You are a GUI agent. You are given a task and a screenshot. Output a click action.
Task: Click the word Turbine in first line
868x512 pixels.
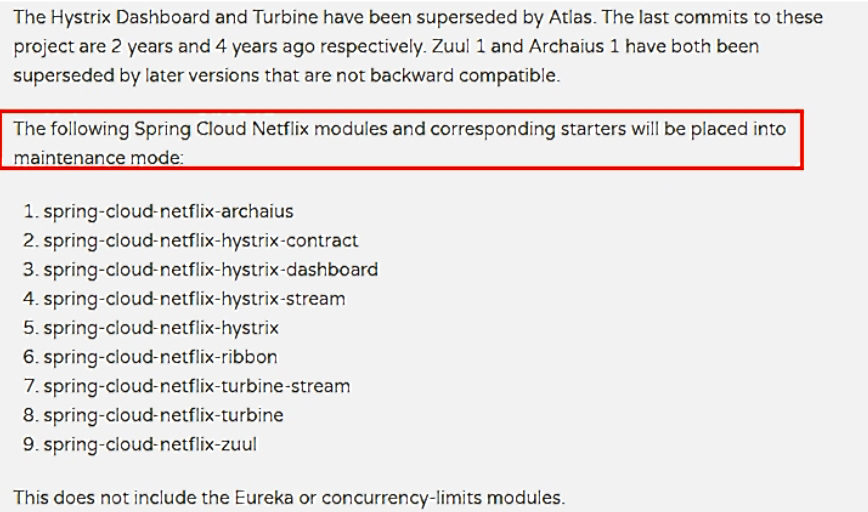pos(286,17)
